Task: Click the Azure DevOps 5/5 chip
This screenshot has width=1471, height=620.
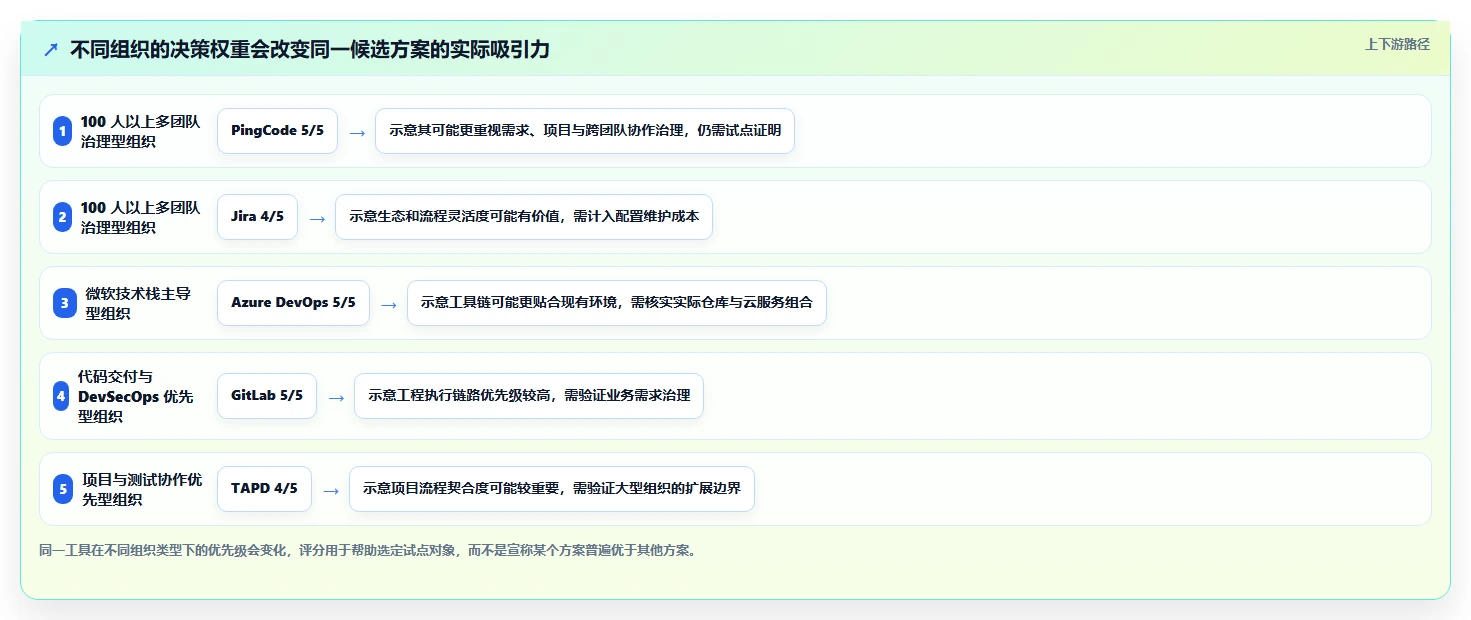Action: pos(293,303)
